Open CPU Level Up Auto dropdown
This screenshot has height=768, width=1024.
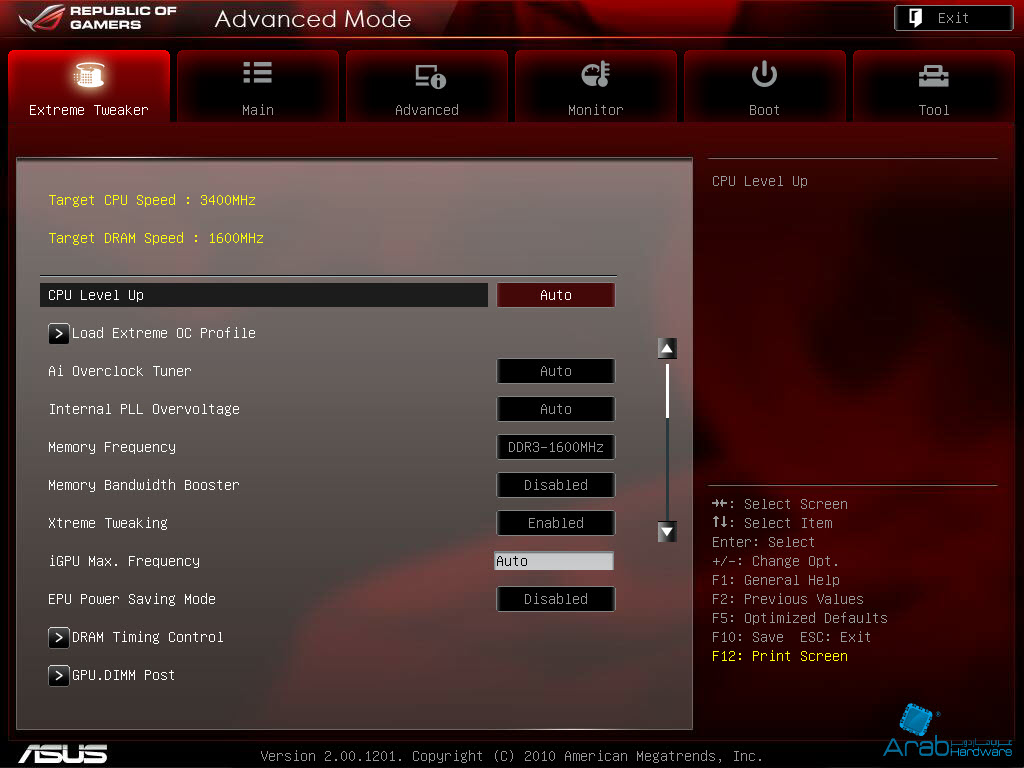click(x=556, y=295)
